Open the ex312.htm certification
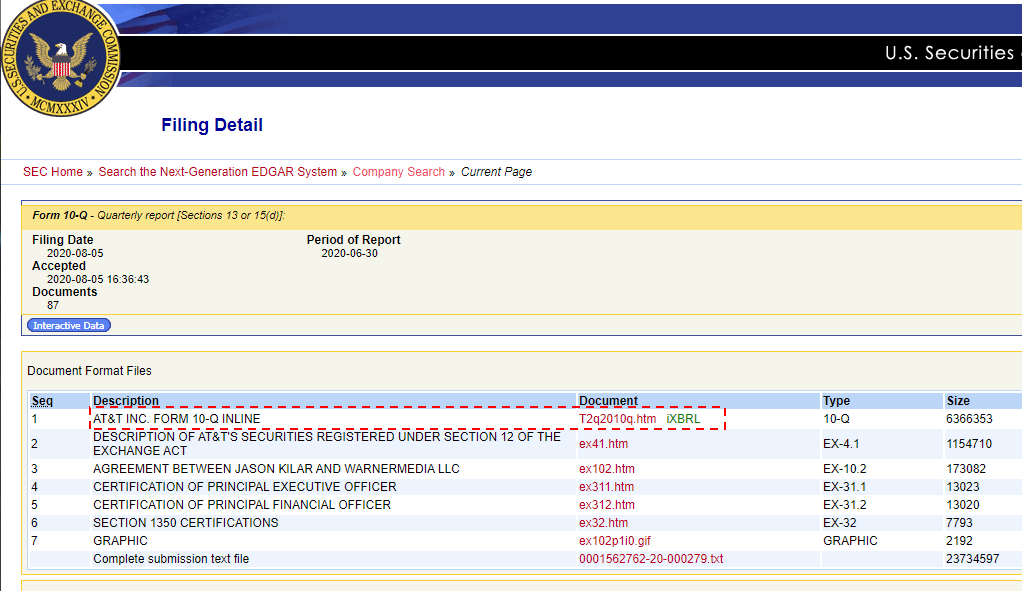Screen dimensions: 1022x591 tap(607, 505)
